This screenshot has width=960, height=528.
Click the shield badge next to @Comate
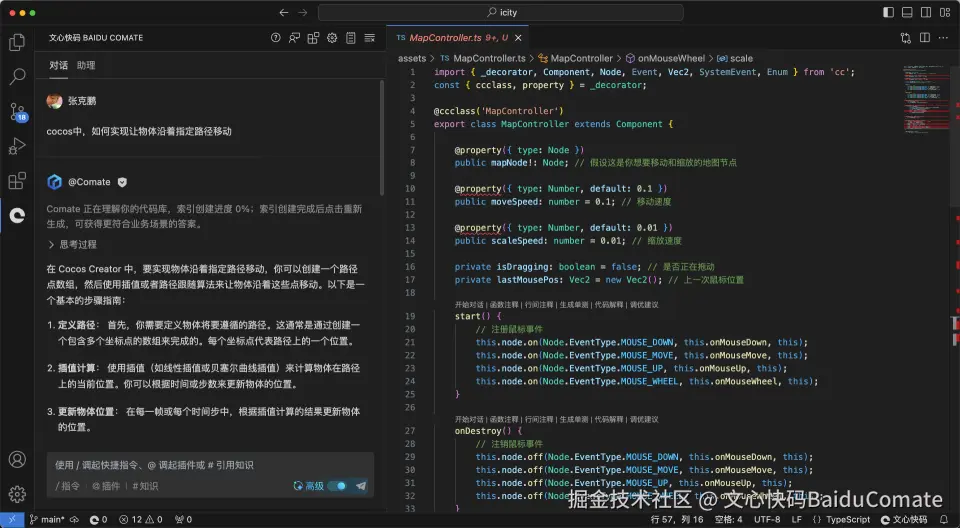tap(122, 182)
